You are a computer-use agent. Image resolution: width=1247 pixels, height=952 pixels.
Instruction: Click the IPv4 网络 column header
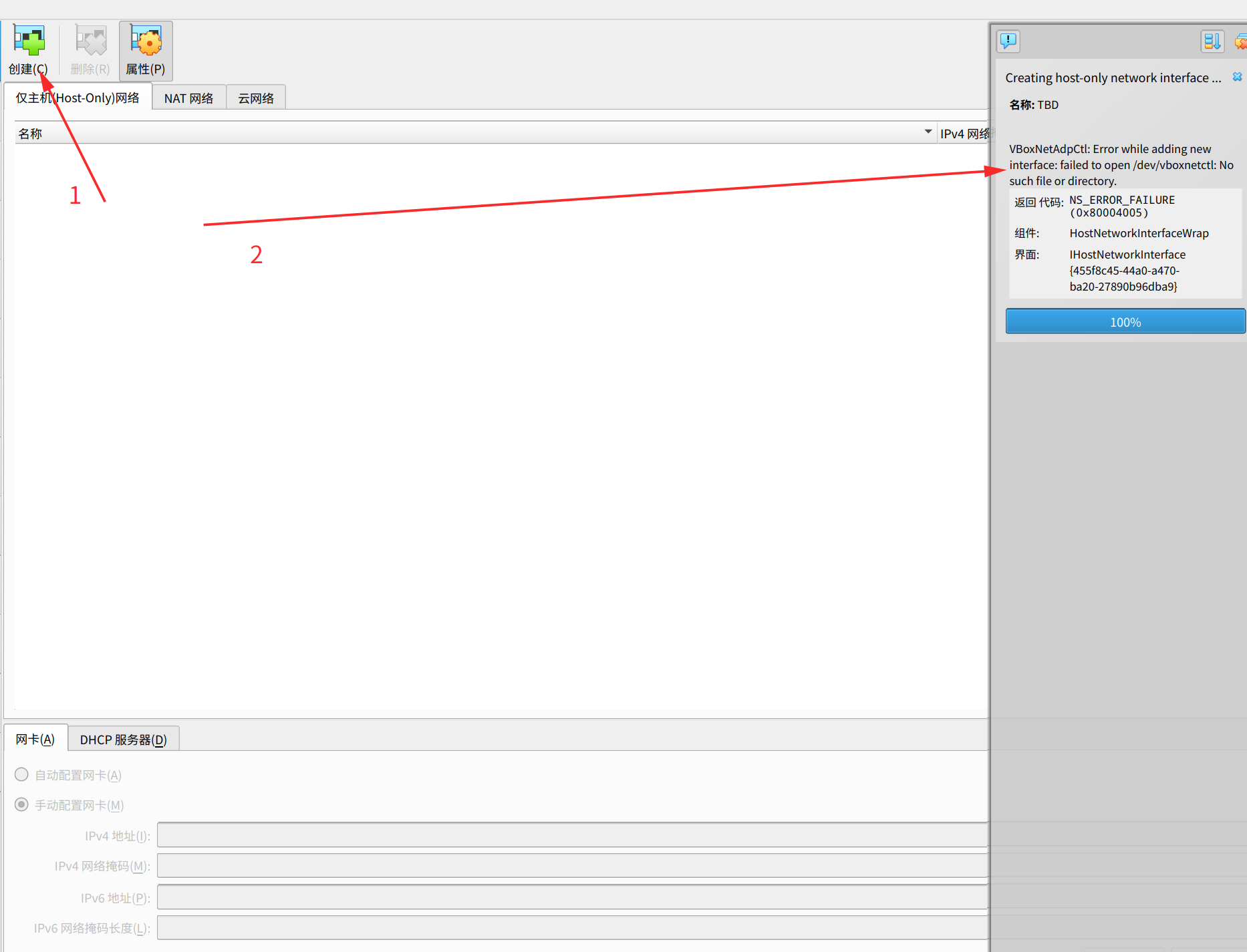click(x=964, y=134)
